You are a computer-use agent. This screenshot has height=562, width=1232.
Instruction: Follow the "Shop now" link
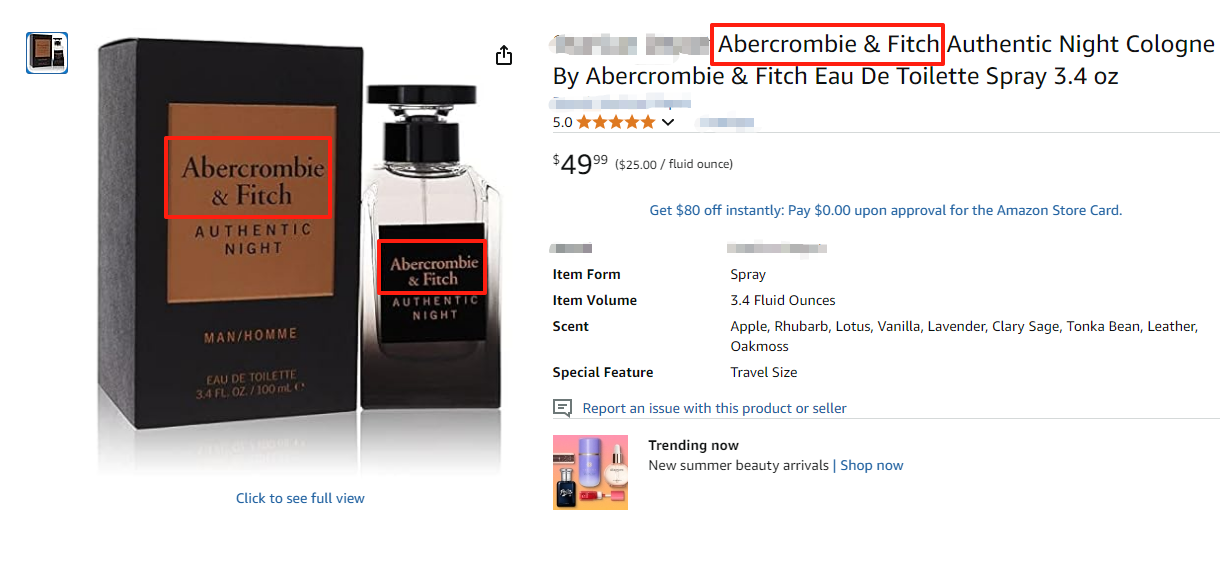click(871, 465)
